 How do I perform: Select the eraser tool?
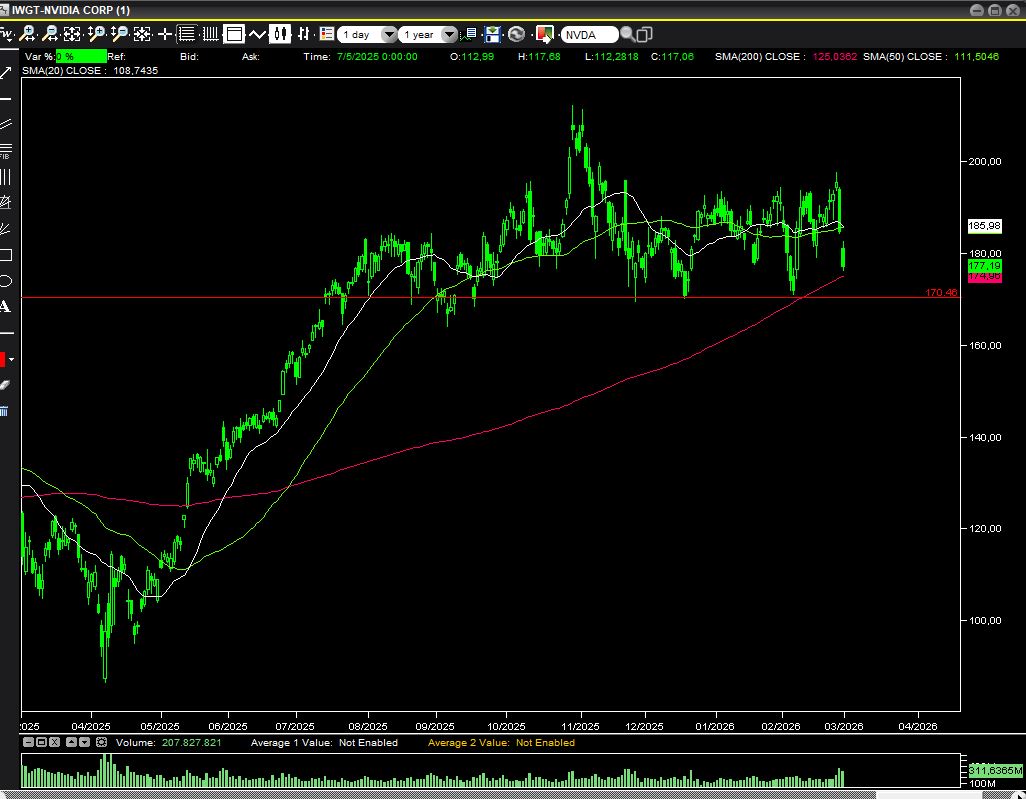click(x=5, y=384)
